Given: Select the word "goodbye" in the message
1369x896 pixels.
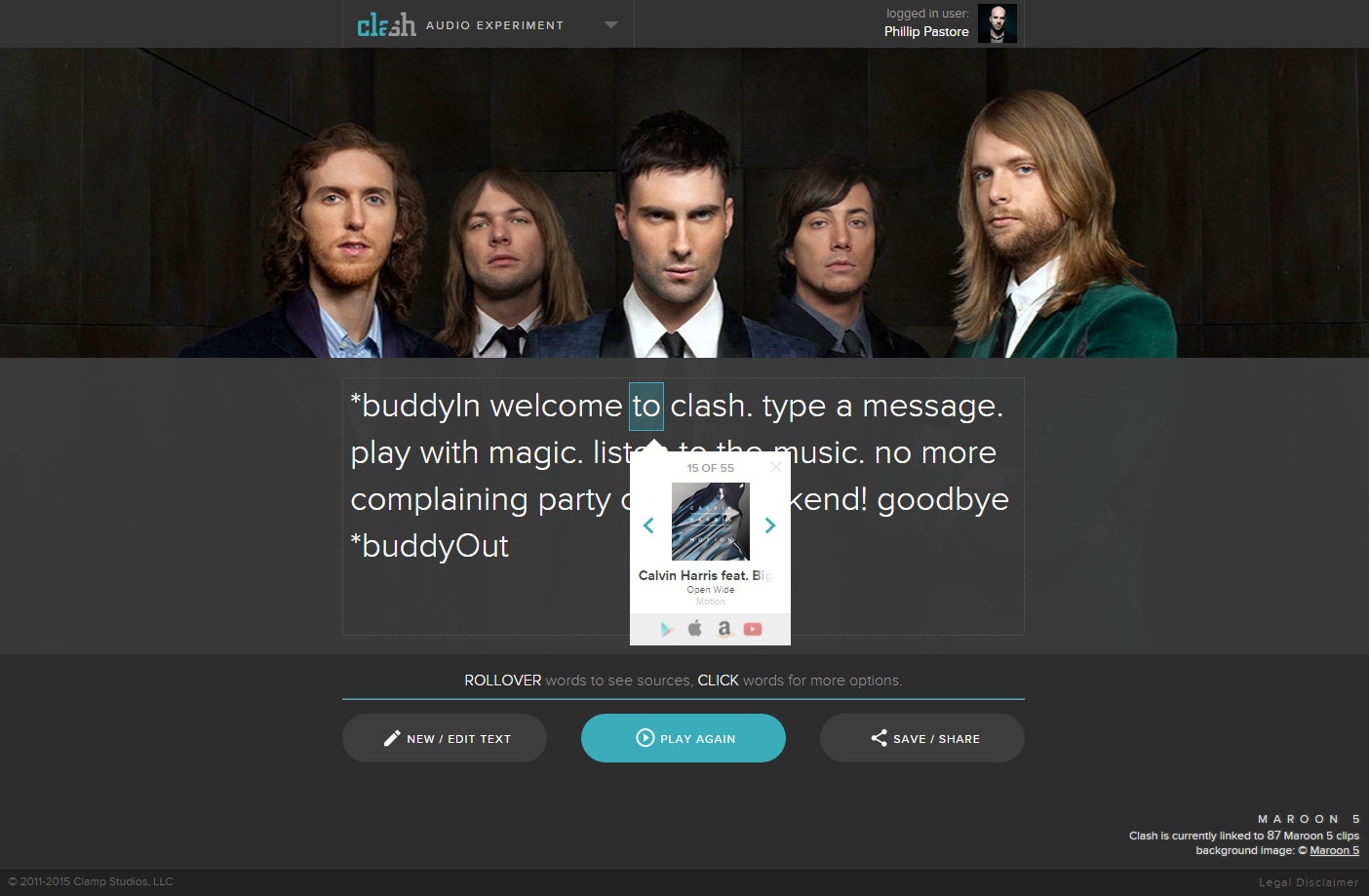Looking at the screenshot, I should click(x=943, y=500).
